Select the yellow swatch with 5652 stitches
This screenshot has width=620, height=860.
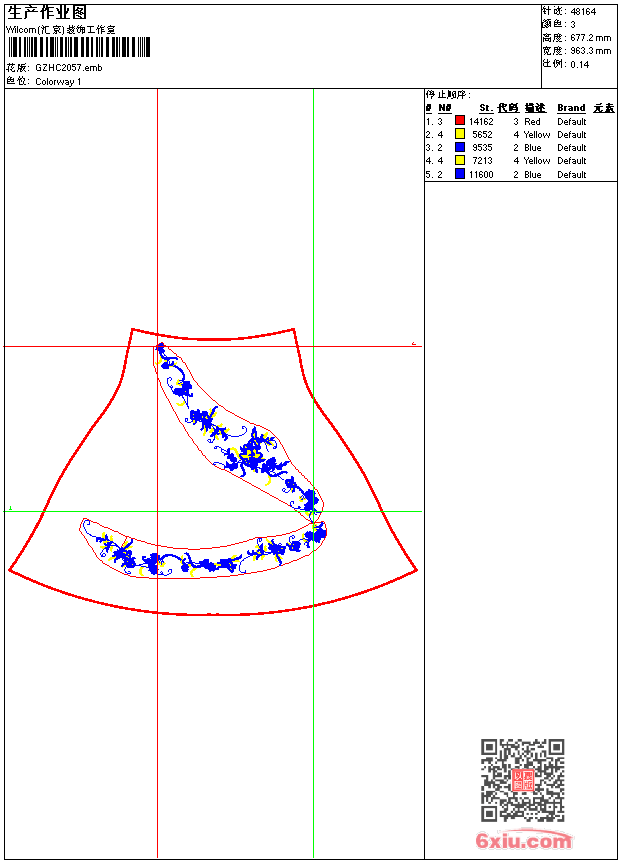(x=460, y=134)
